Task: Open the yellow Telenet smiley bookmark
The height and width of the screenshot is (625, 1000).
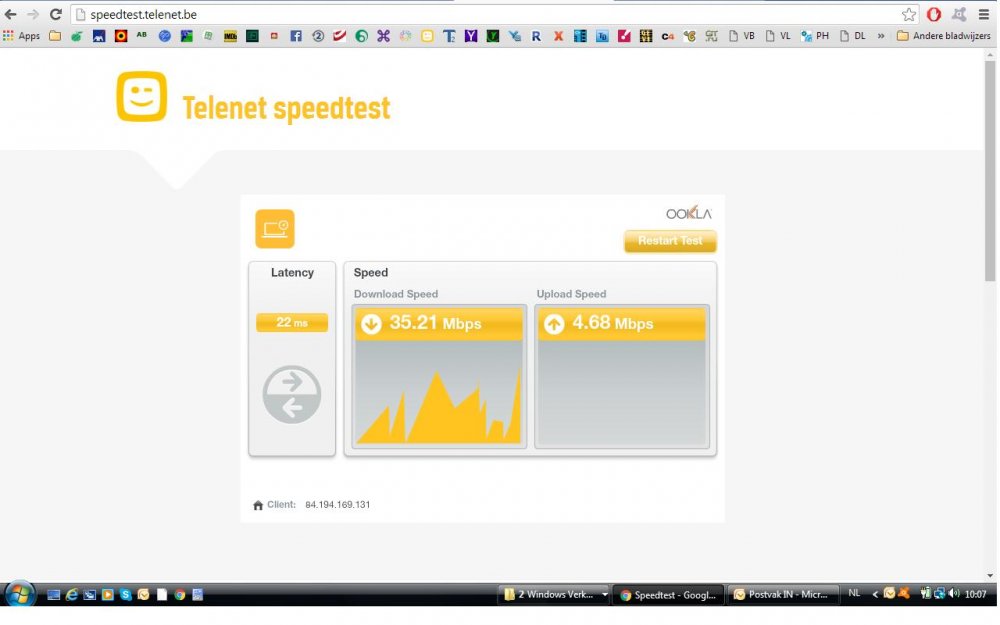Action: pos(427,36)
